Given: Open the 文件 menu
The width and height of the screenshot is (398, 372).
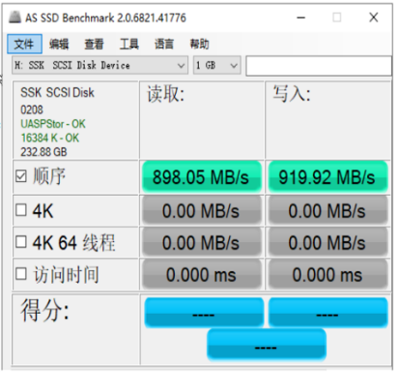Looking at the screenshot, I should (x=24, y=44).
